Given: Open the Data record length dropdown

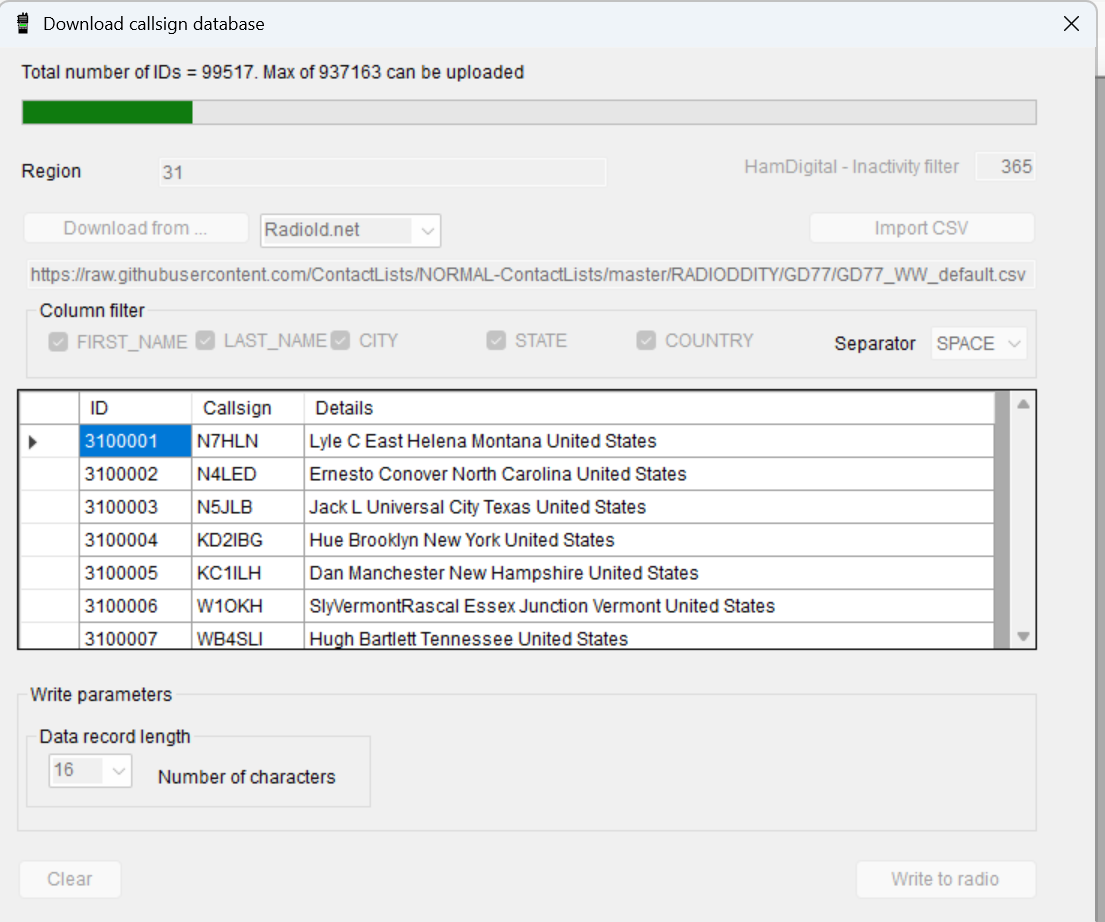Looking at the screenshot, I should (x=119, y=771).
